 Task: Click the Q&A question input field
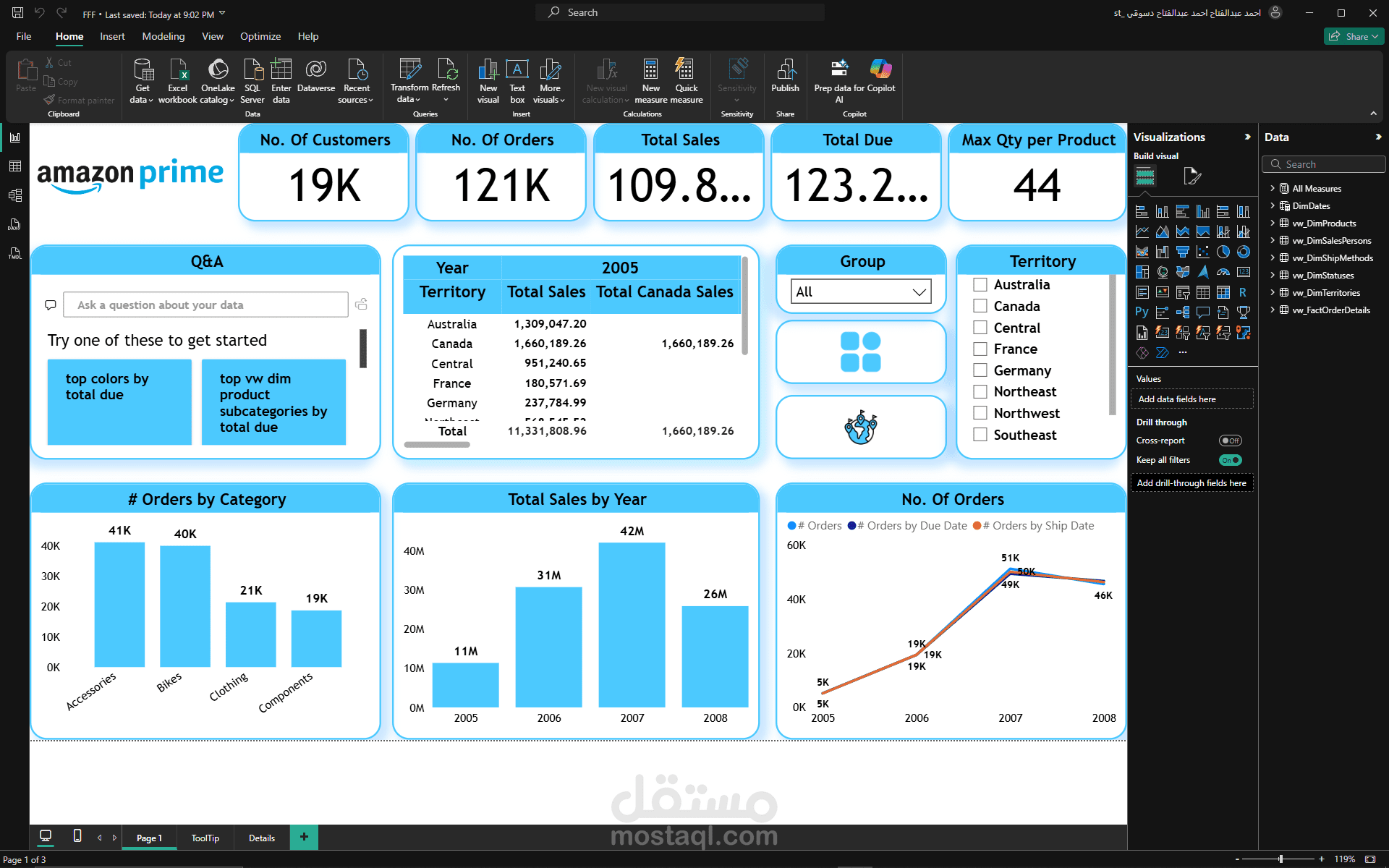click(205, 305)
